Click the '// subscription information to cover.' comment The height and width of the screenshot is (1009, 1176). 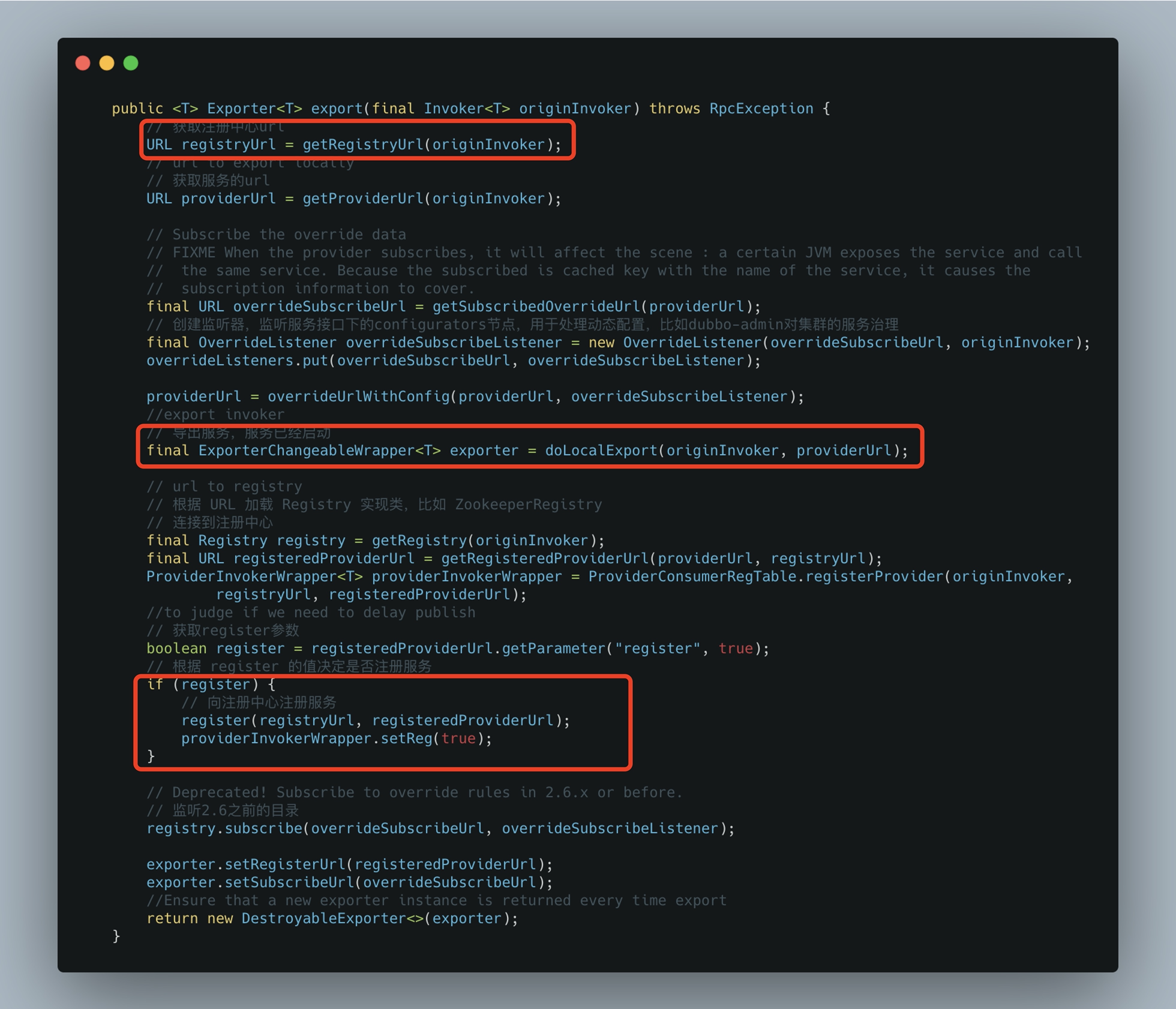coord(311,289)
